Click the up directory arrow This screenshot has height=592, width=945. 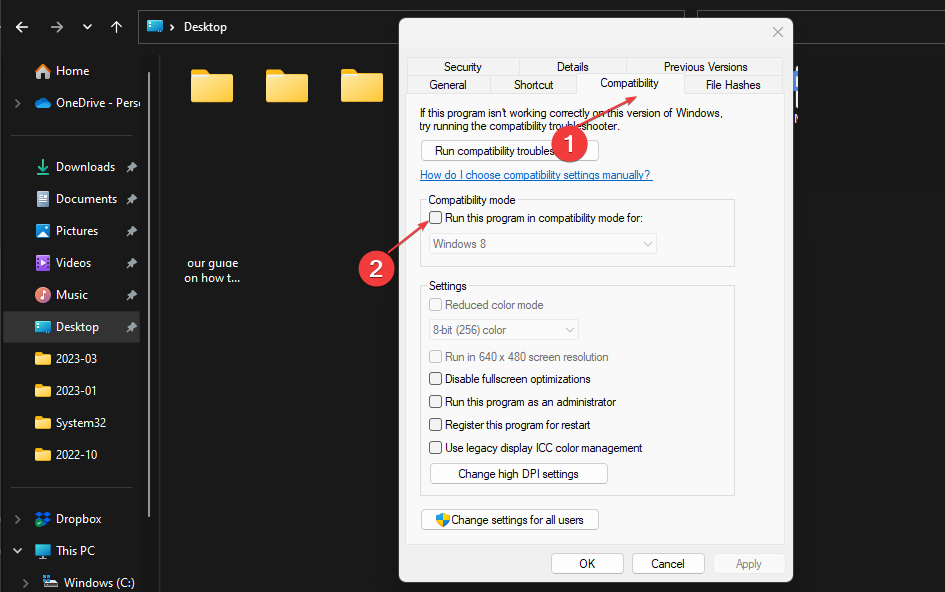click(117, 27)
